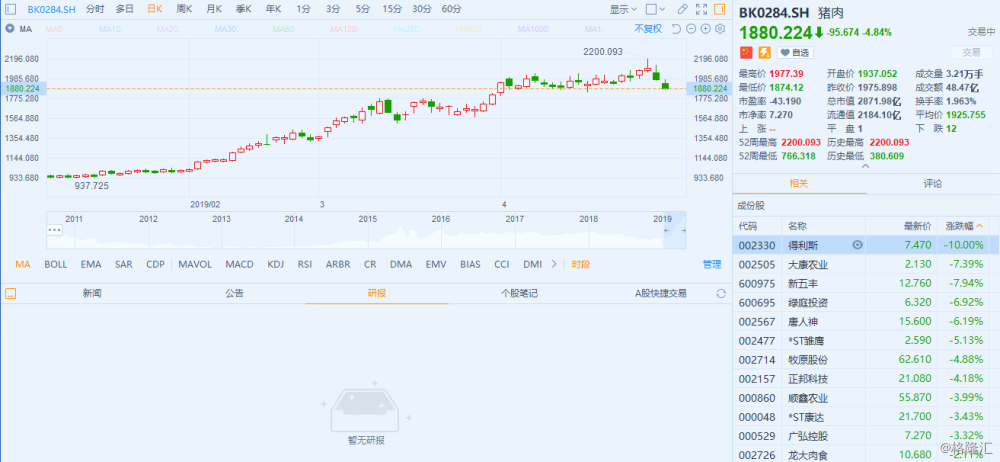Zoom in the chart with plus icon
1000x462 pixels.
coord(706,29)
